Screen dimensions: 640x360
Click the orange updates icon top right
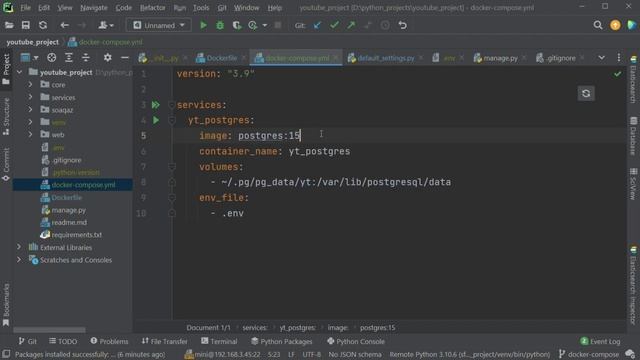coord(615,25)
